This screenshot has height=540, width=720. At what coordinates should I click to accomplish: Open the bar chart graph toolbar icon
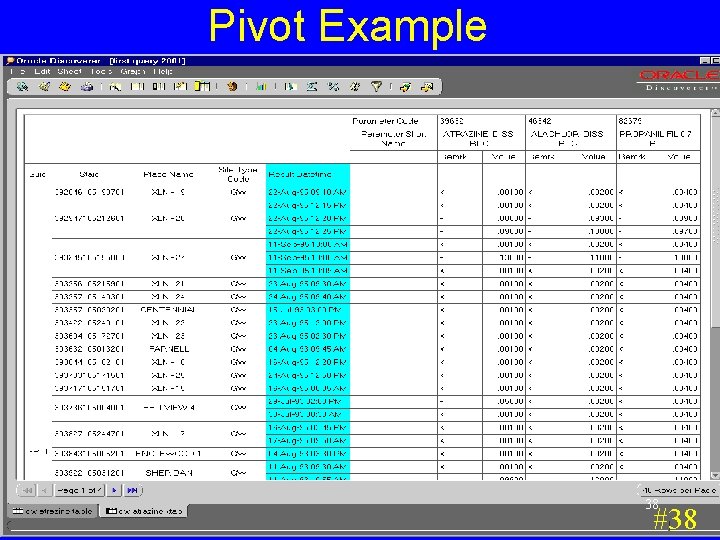261,86
